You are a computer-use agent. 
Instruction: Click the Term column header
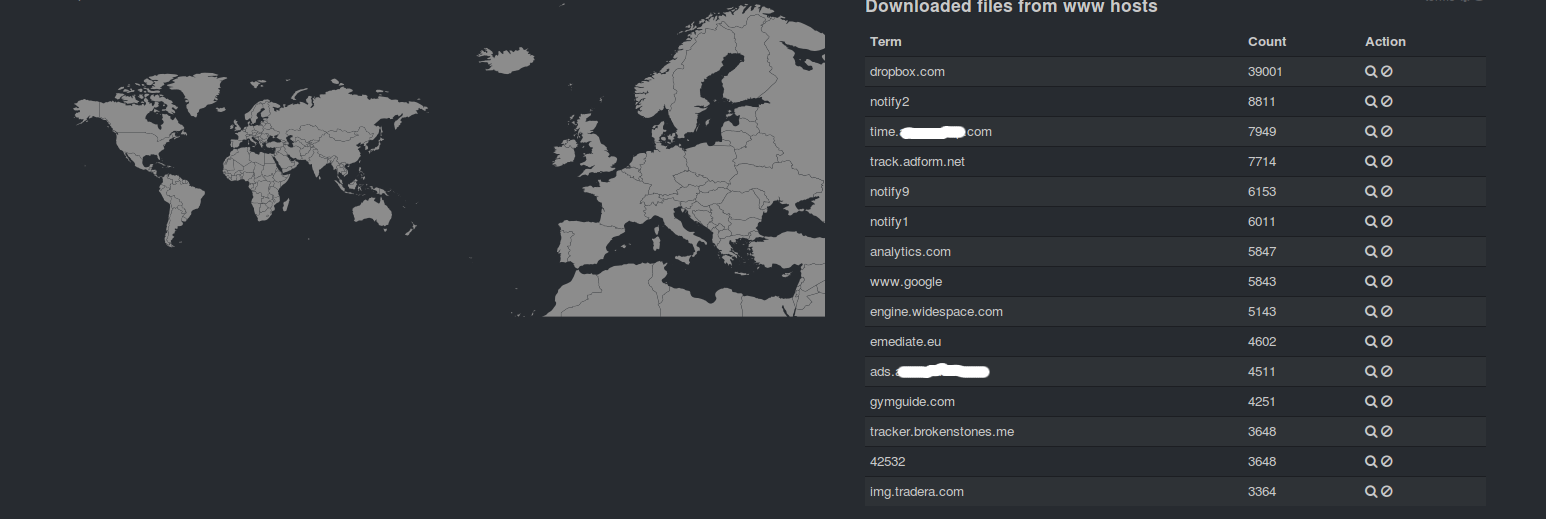pos(885,42)
